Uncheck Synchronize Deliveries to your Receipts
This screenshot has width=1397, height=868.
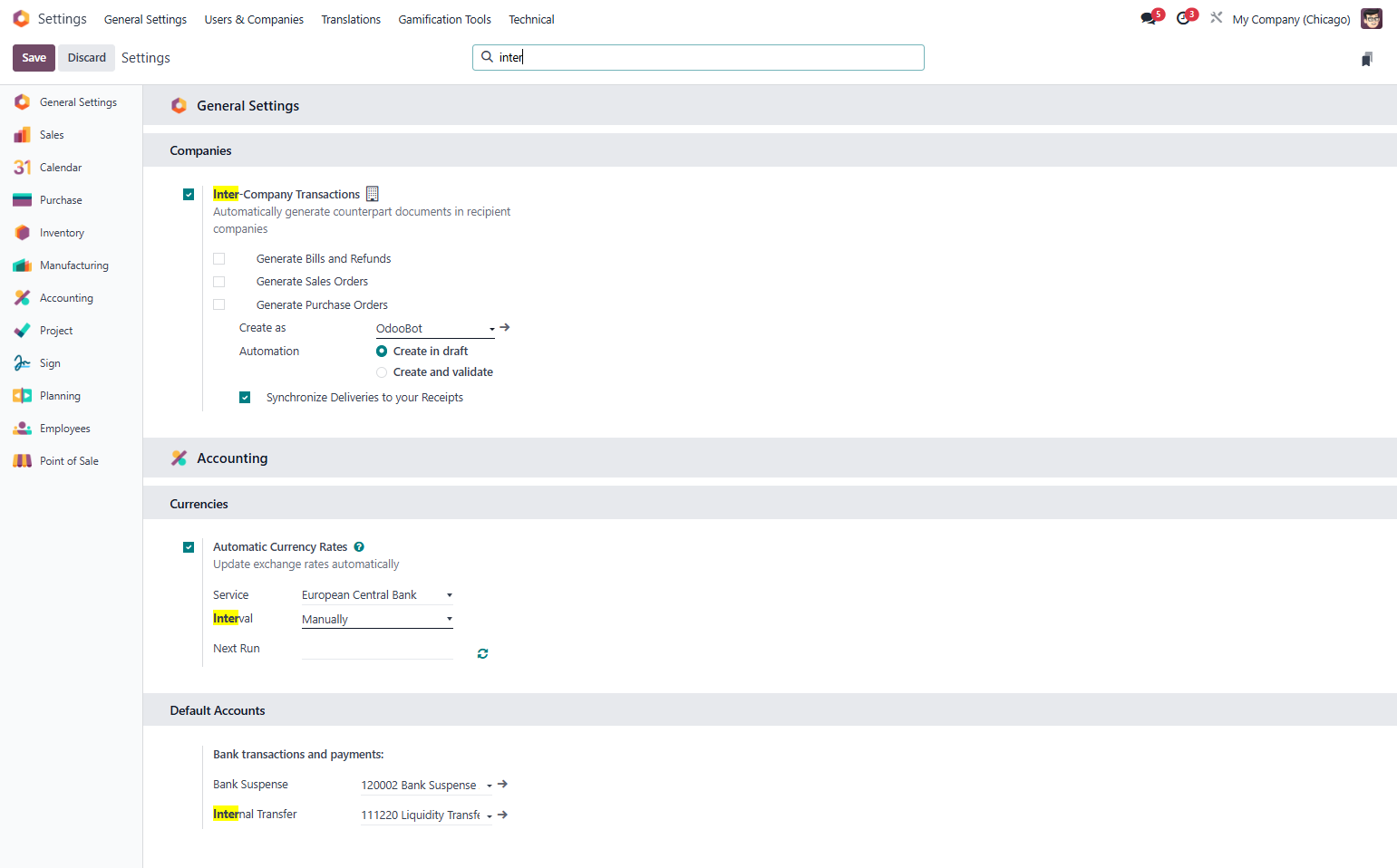tap(245, 397)
